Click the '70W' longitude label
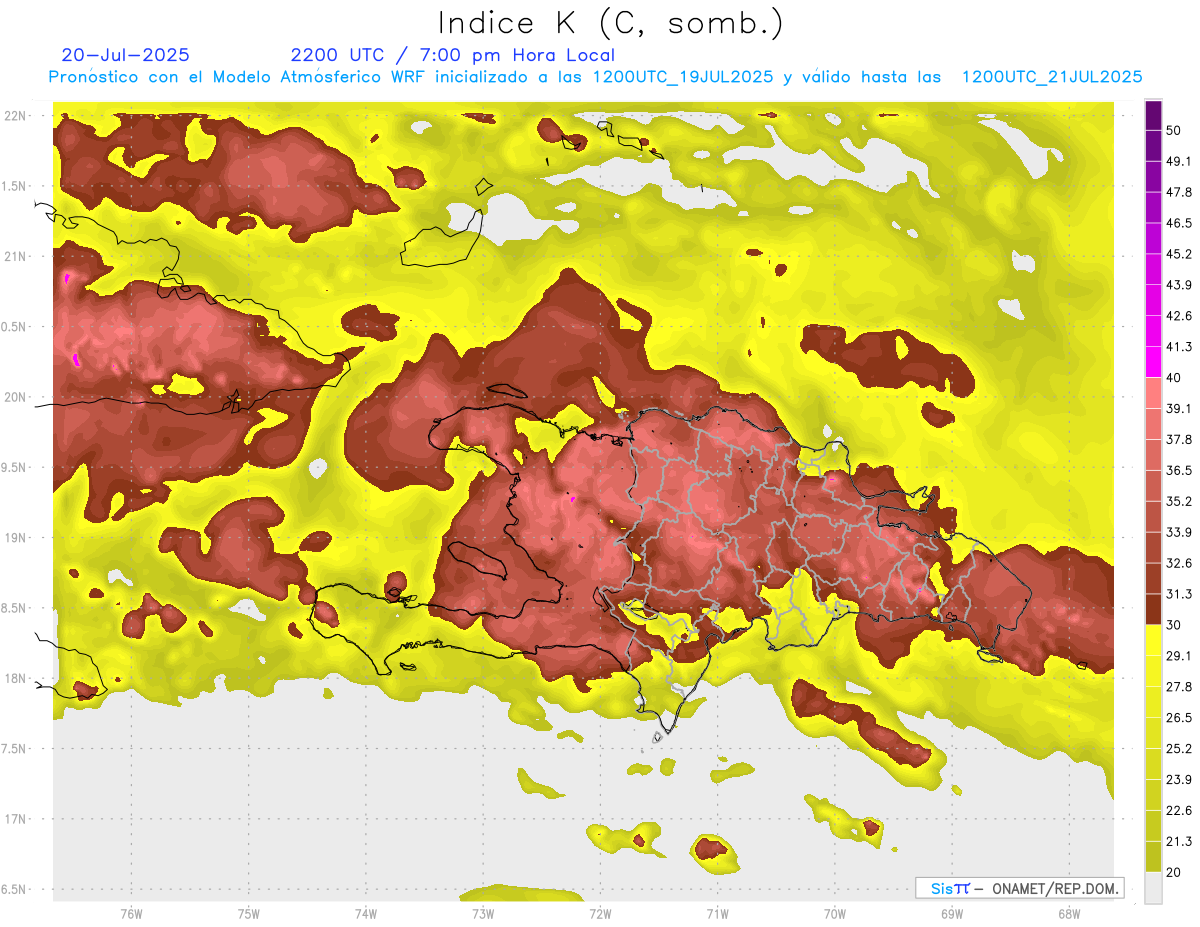This screenshot has width=1200, height=927. pos(835,913)
